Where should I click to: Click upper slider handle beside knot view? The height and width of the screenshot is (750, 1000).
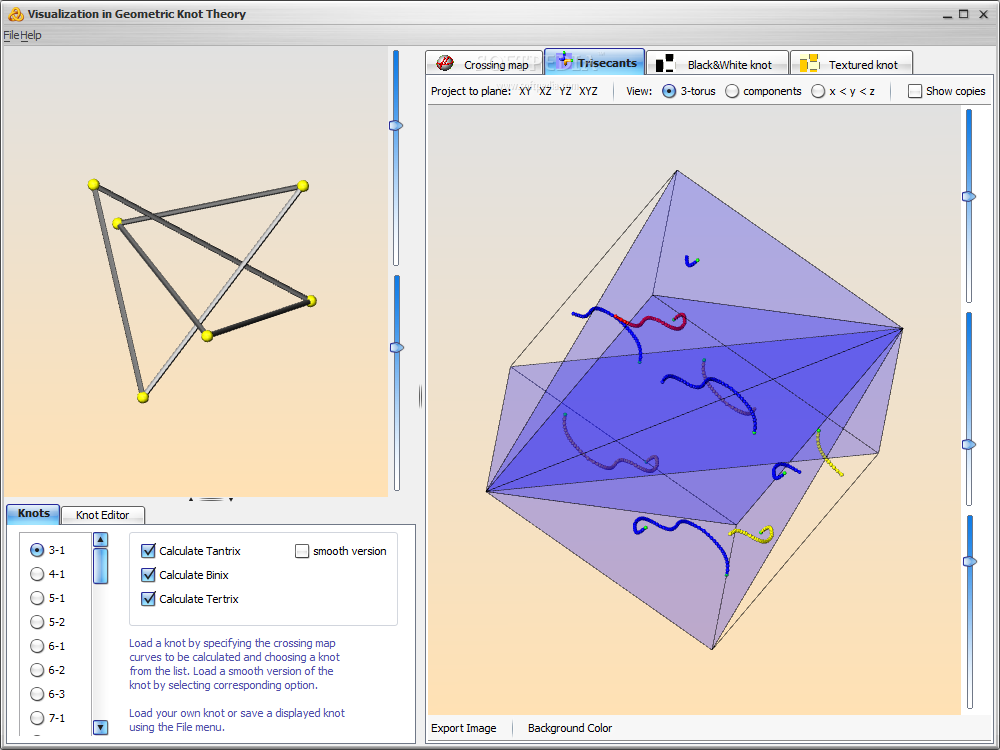tap(396, 126)
